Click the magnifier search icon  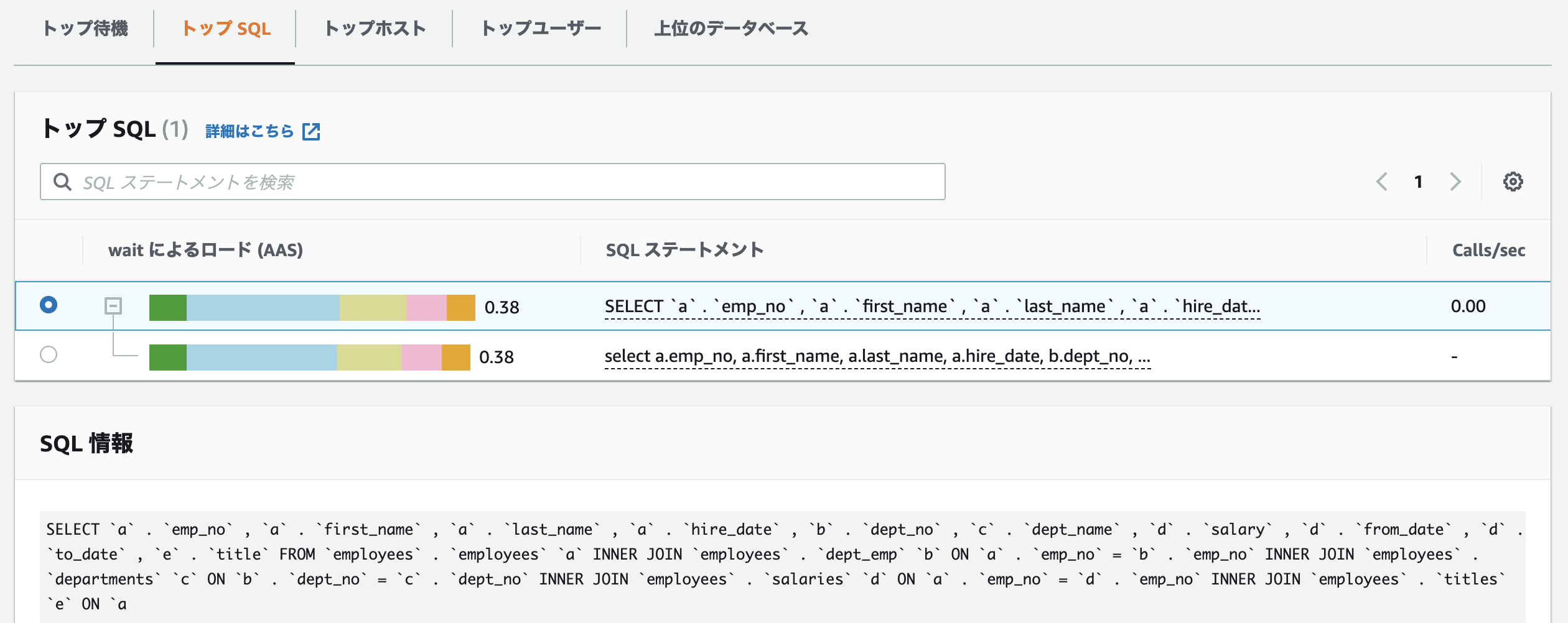(x=62, y=182)
